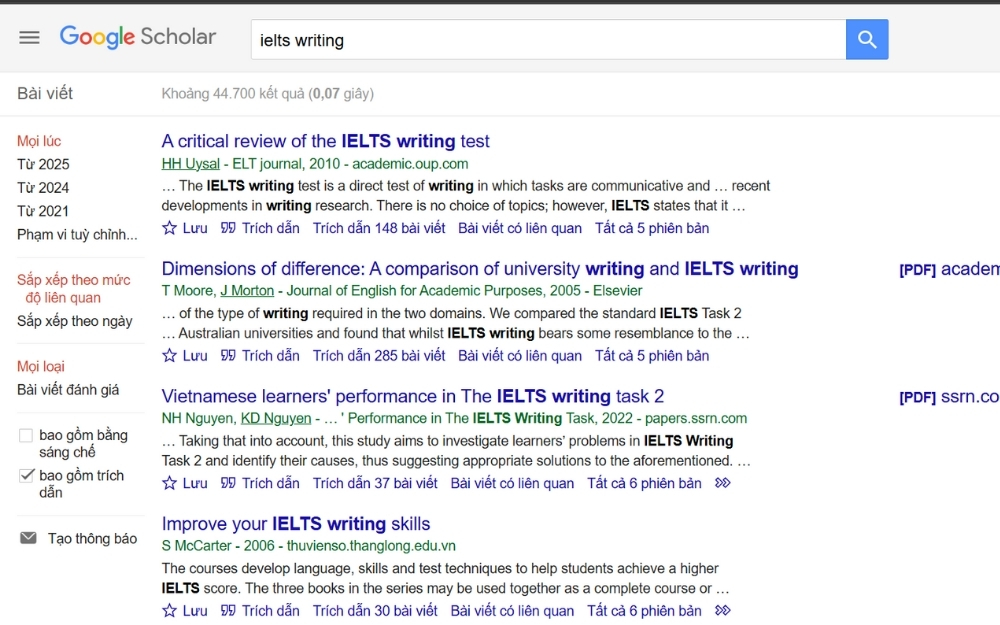Image resolution: width=1000 pixels, height=625 pixels.
Task: Click the Google Scholar logo
Action: click(x=137, y=37)
